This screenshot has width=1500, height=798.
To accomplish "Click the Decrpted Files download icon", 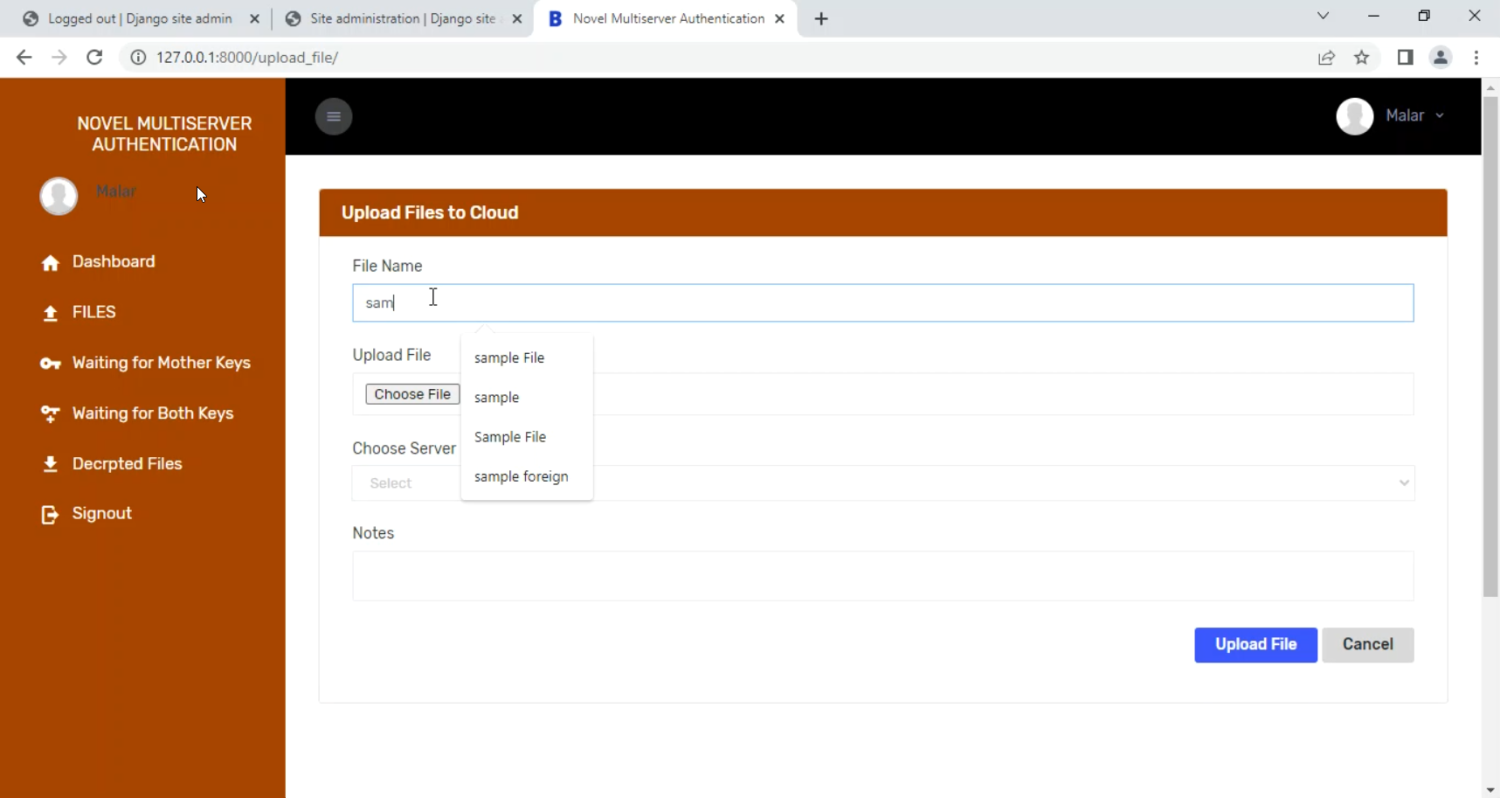I will [50, 464].
